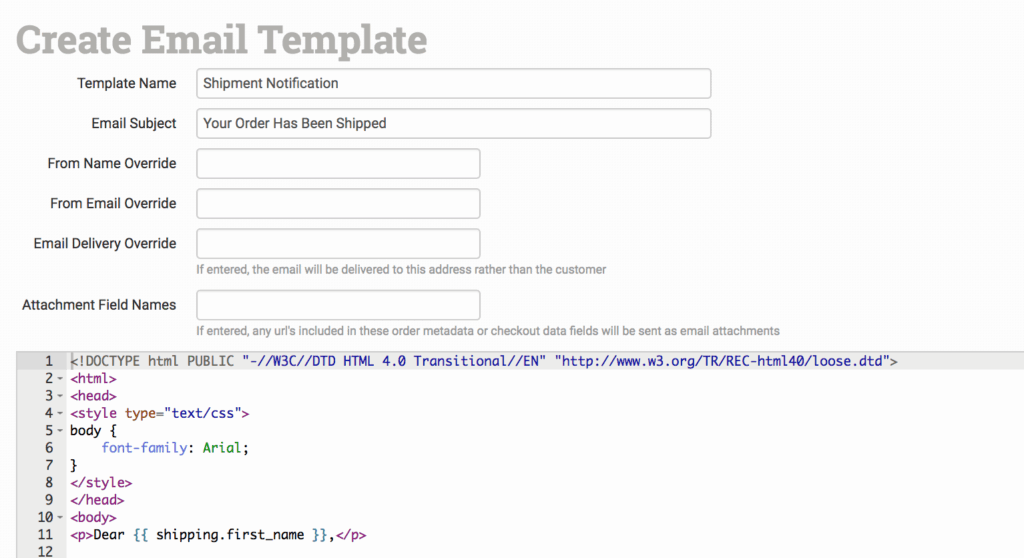Fold the head tag on line 3
1024x558 pixels.
coord(60,396)
